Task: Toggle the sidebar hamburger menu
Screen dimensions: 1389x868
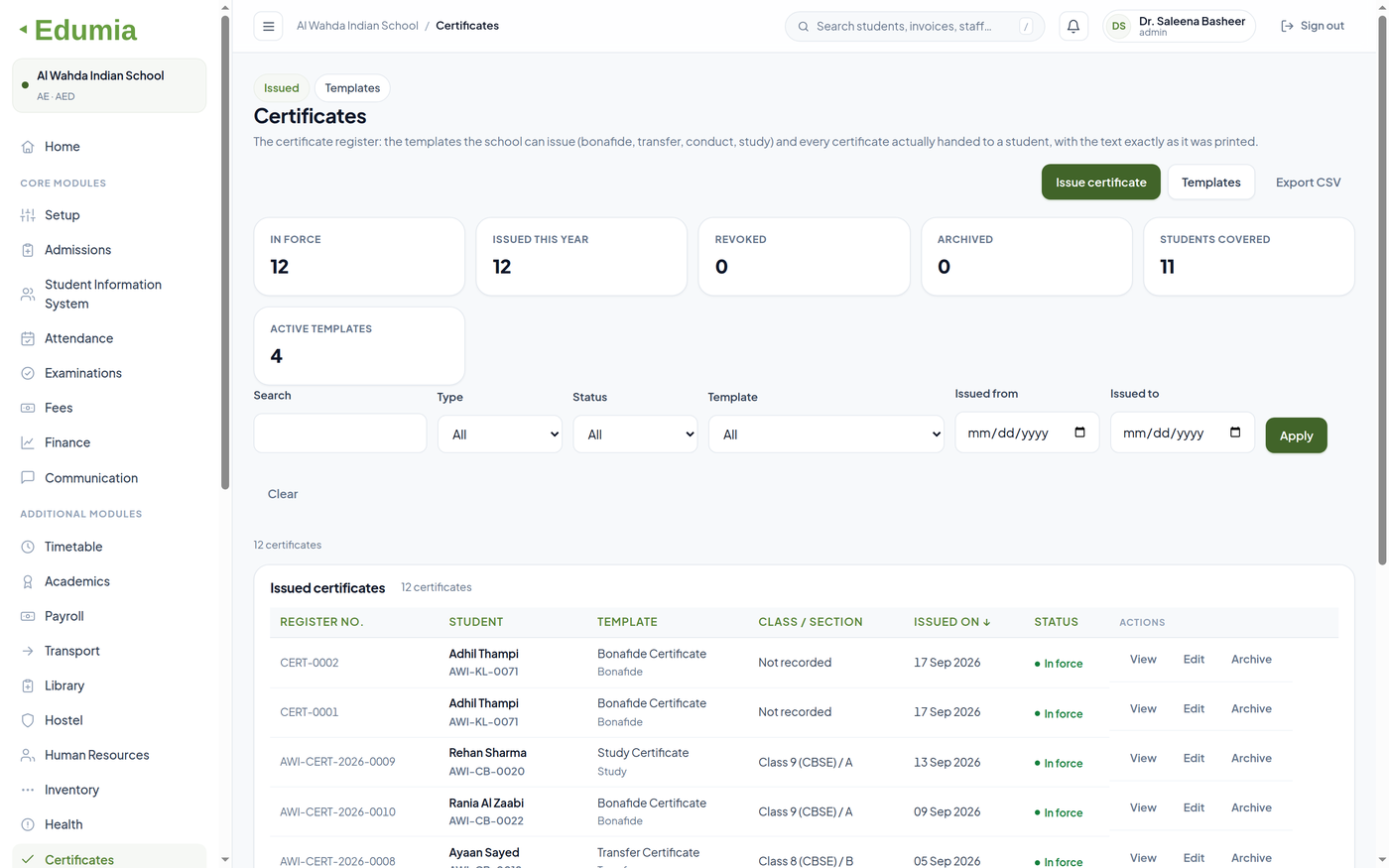Action: 268,27
